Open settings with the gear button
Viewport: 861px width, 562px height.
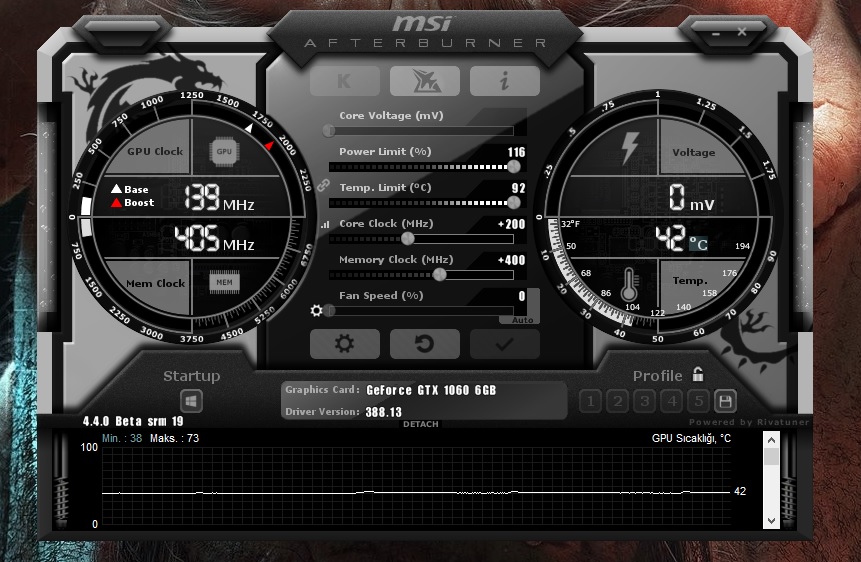[x=344, y=344]
